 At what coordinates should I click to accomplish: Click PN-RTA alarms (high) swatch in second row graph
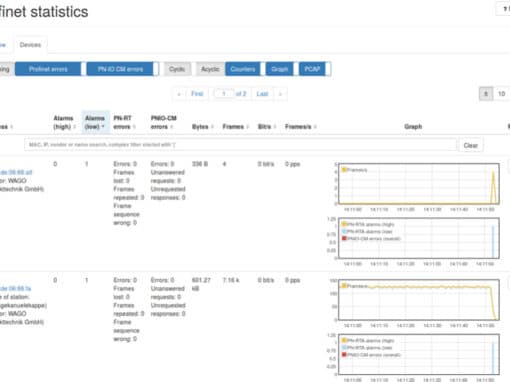pos(344,341)
